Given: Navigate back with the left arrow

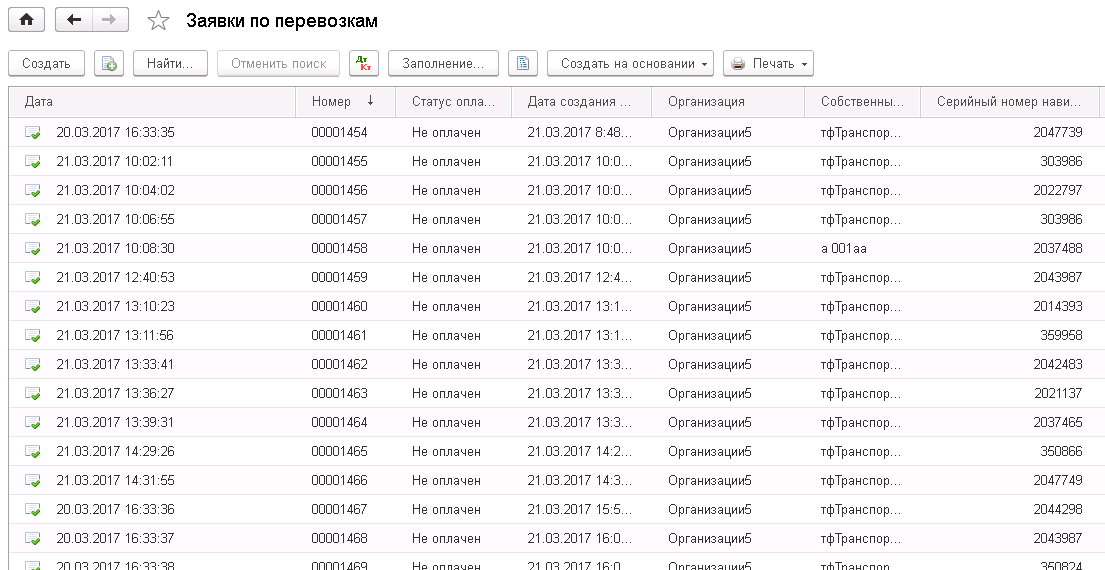Looking at the screenshot, I should click(x=74, y=20).
